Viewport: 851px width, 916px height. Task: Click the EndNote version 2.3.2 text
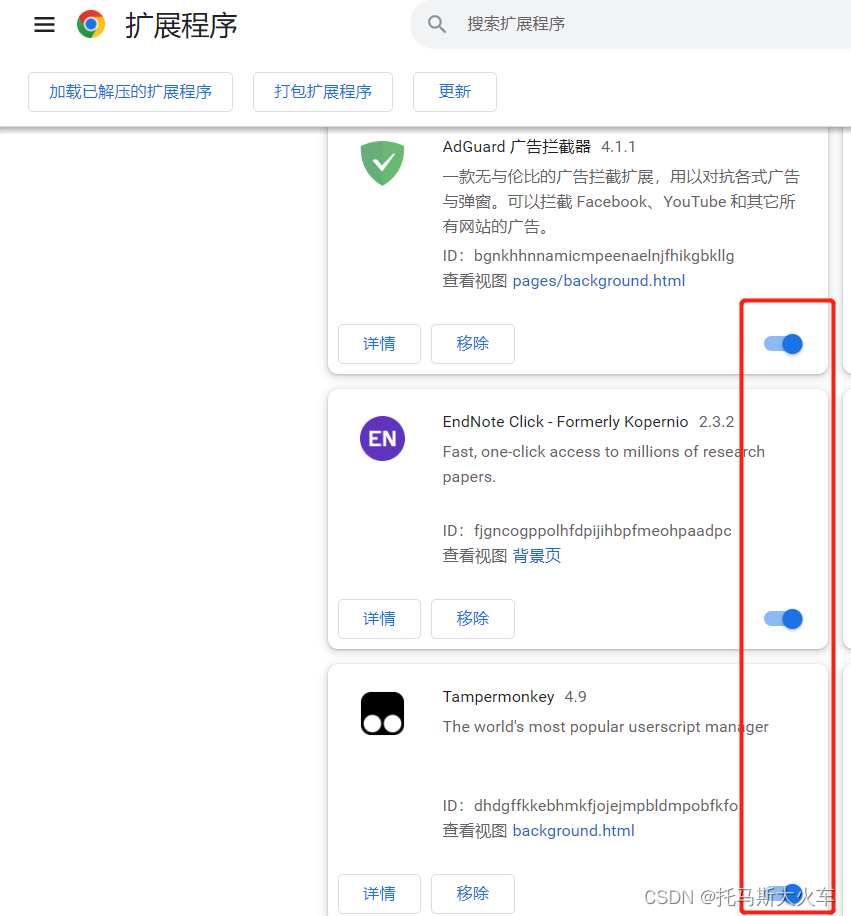click(717, 422)
